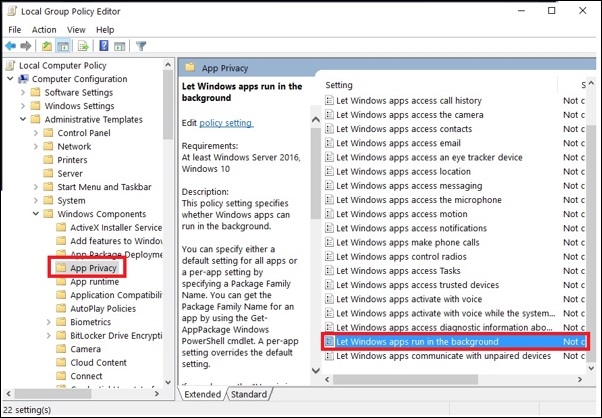The height and width of the screenshot is (418, 602).
Task: Open the File menu
Action: pos(15,30)
